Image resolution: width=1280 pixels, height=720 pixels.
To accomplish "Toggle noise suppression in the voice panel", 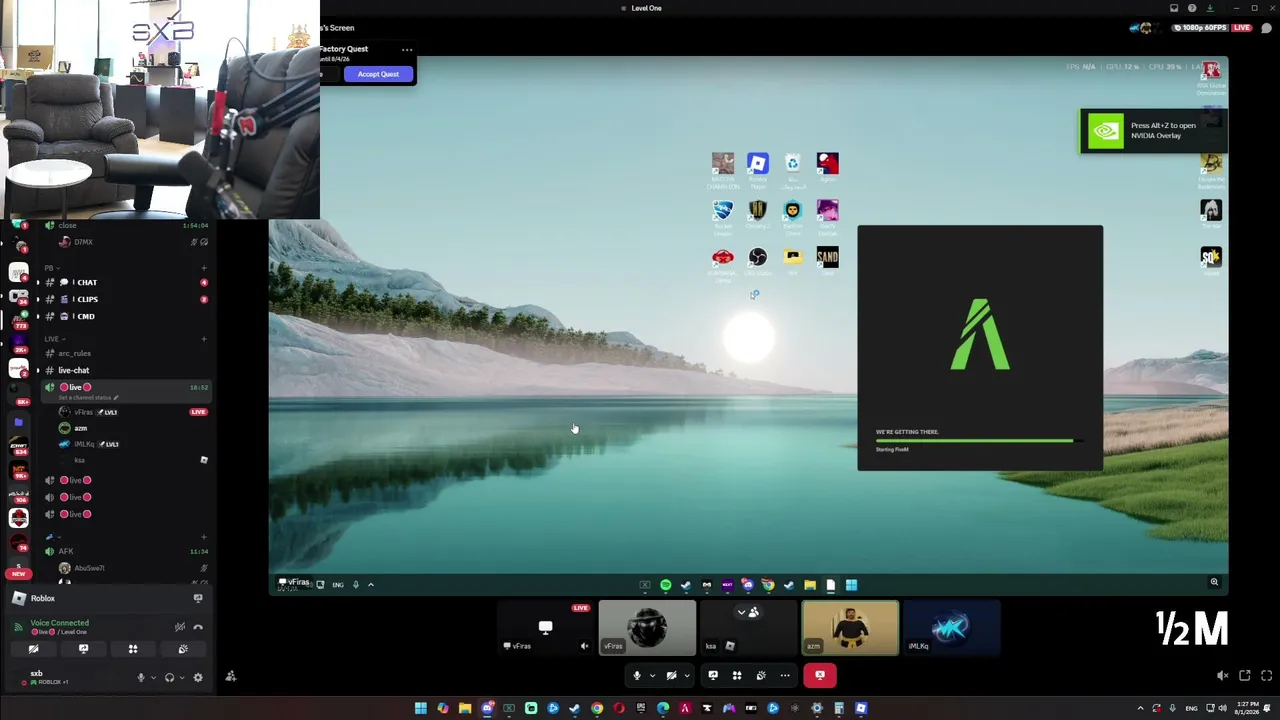I will 180,627.
